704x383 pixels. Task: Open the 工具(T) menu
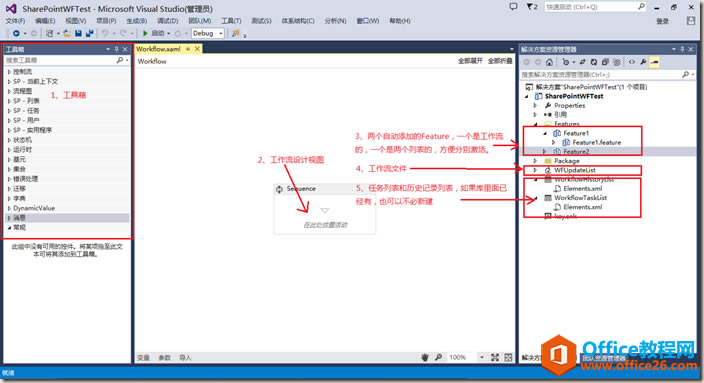231,21
